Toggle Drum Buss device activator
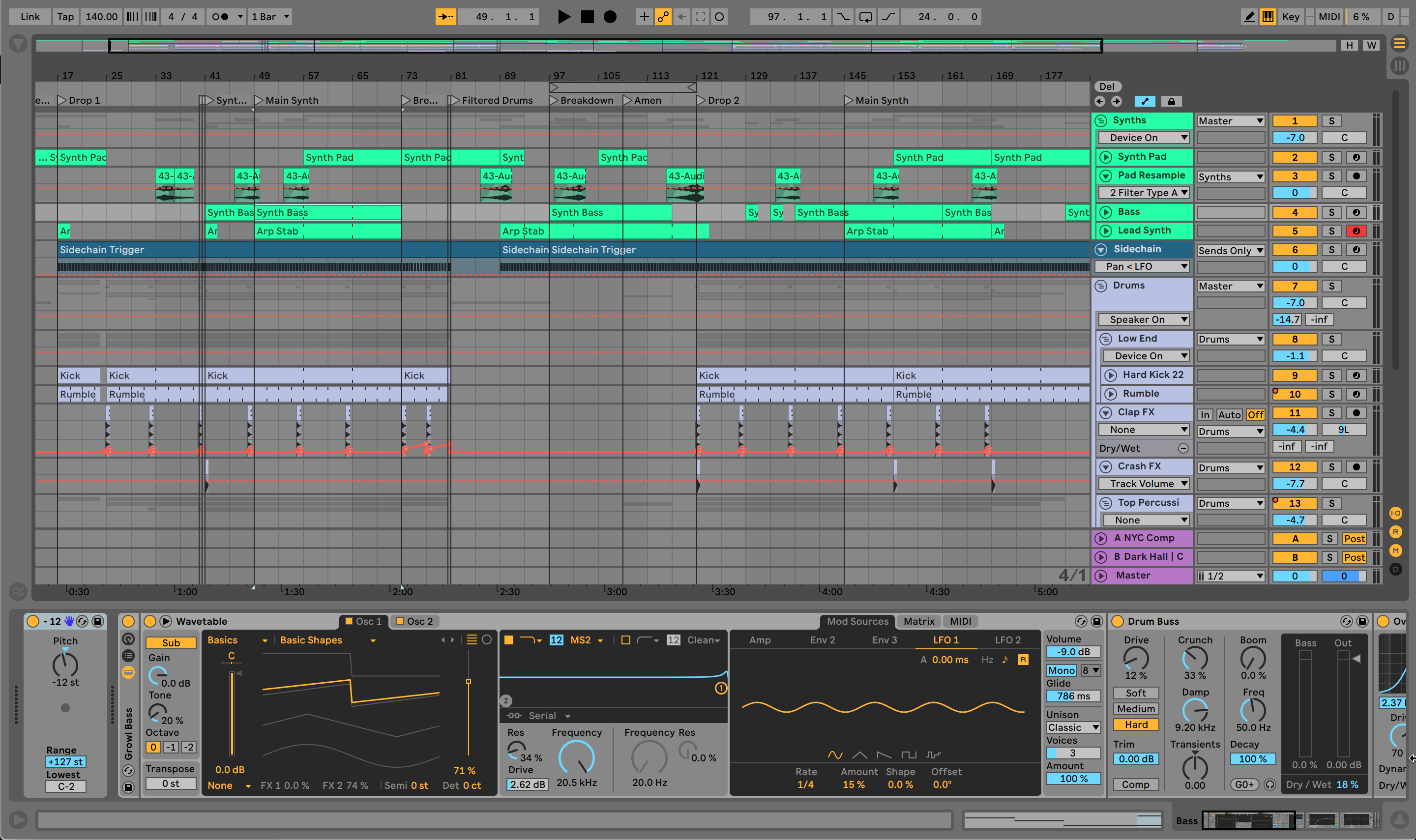Viewport: 1416px width, 840px height. pyautogui.click(x=1117, y=621)
